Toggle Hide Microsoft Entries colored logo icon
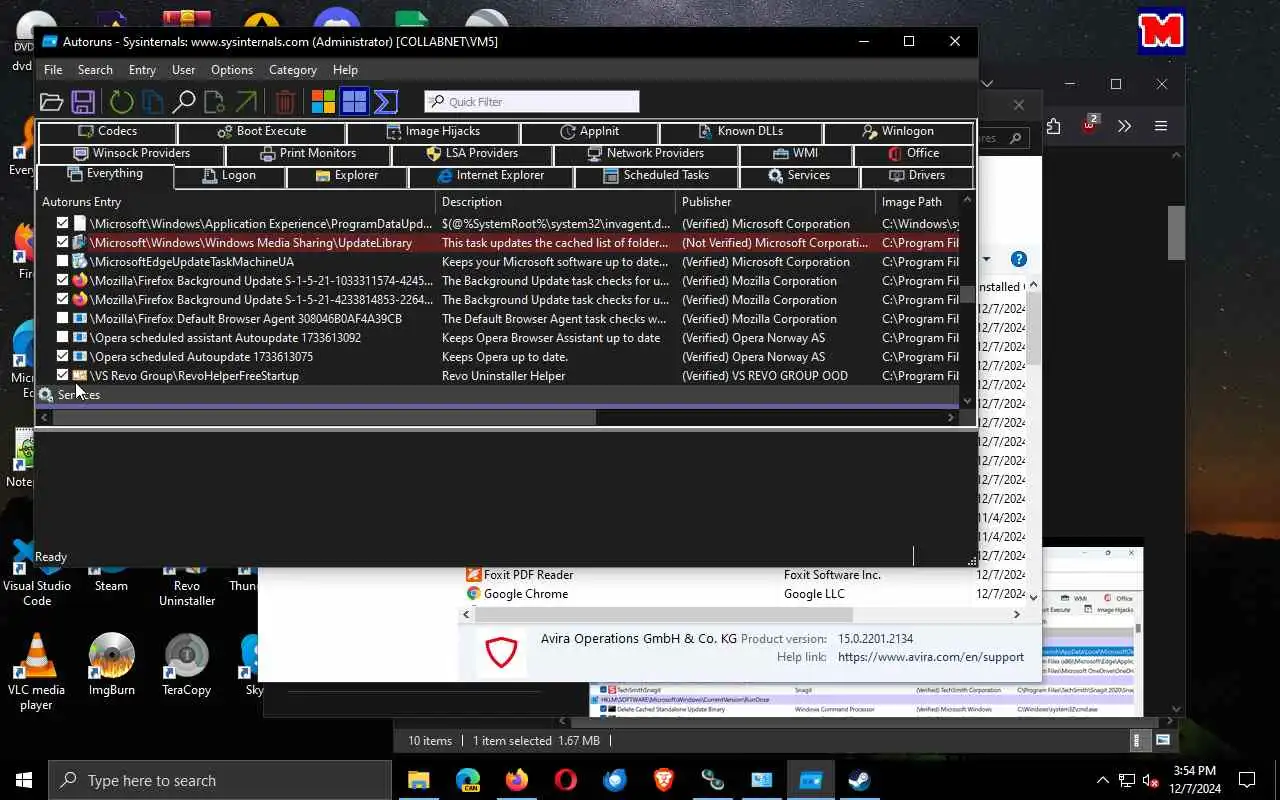 323,102
